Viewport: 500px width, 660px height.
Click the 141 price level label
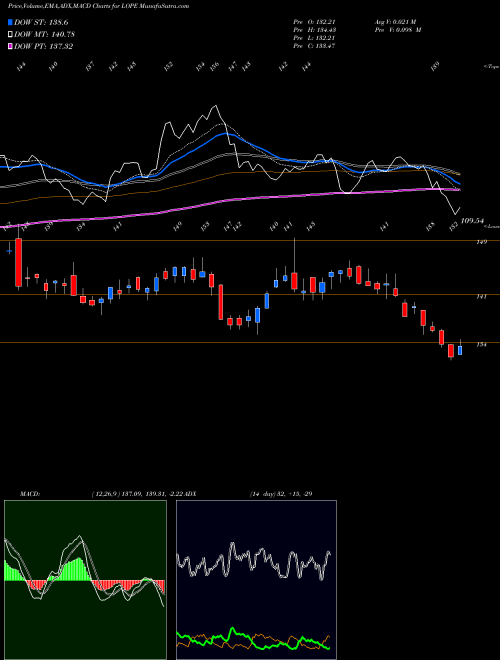[x=482, y=296]
